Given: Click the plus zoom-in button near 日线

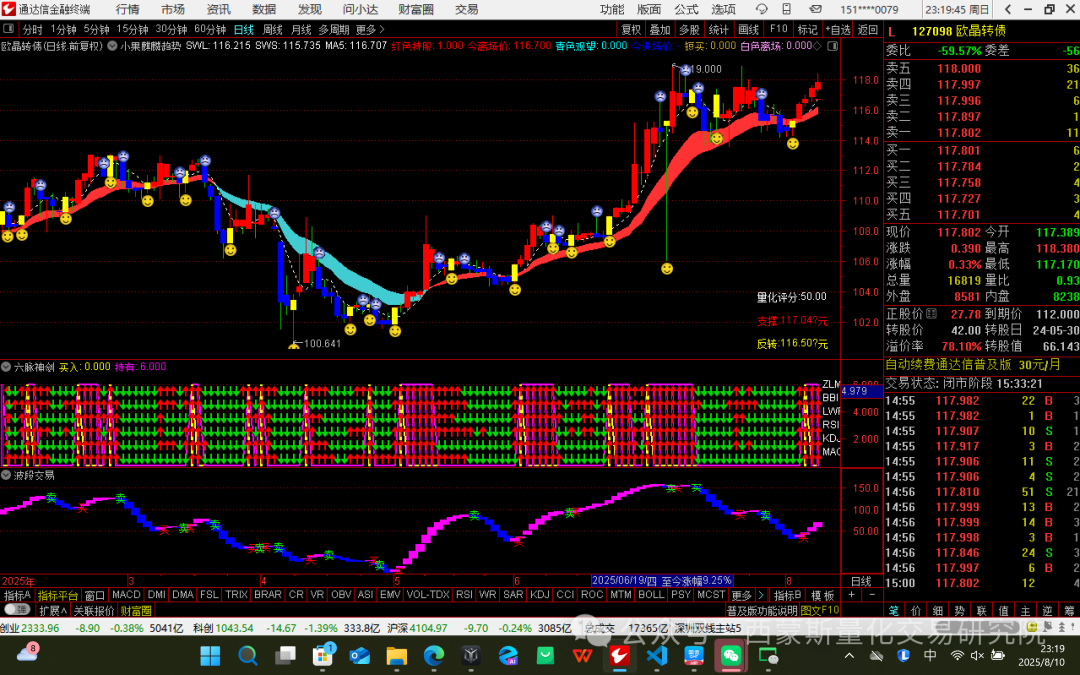Looking at the screenshot, I should pyautogui.click(x=851, y=594).
